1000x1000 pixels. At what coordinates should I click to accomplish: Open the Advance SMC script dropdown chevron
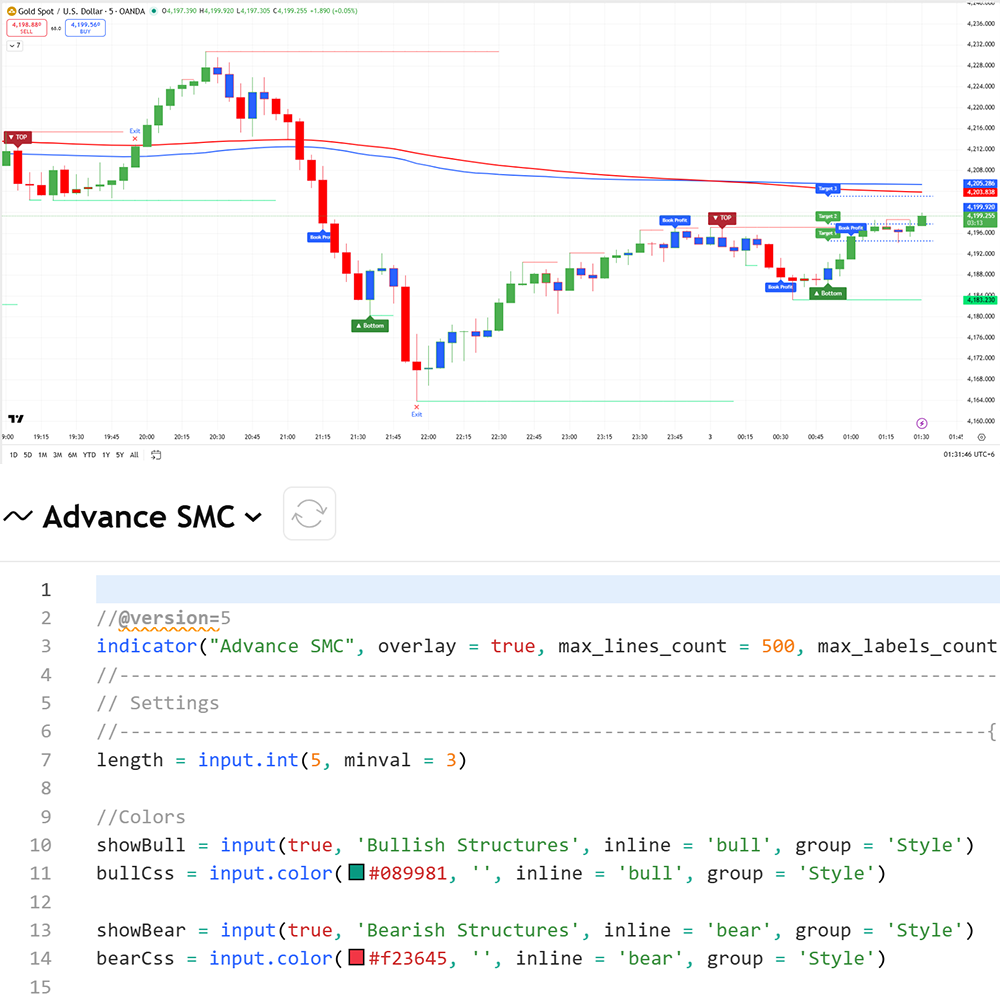click(x=253, y=517)
